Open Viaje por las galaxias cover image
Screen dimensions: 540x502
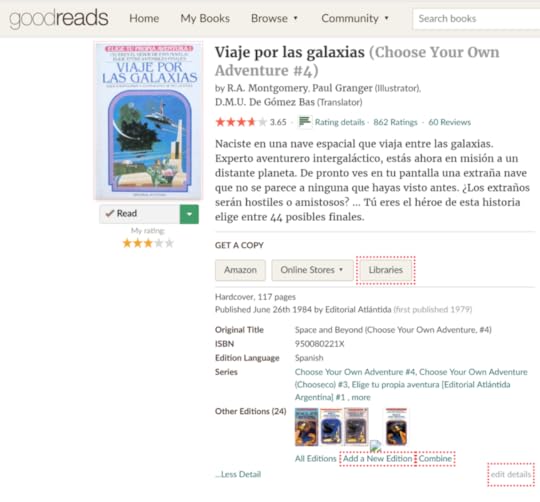click(x=148, y=120)
